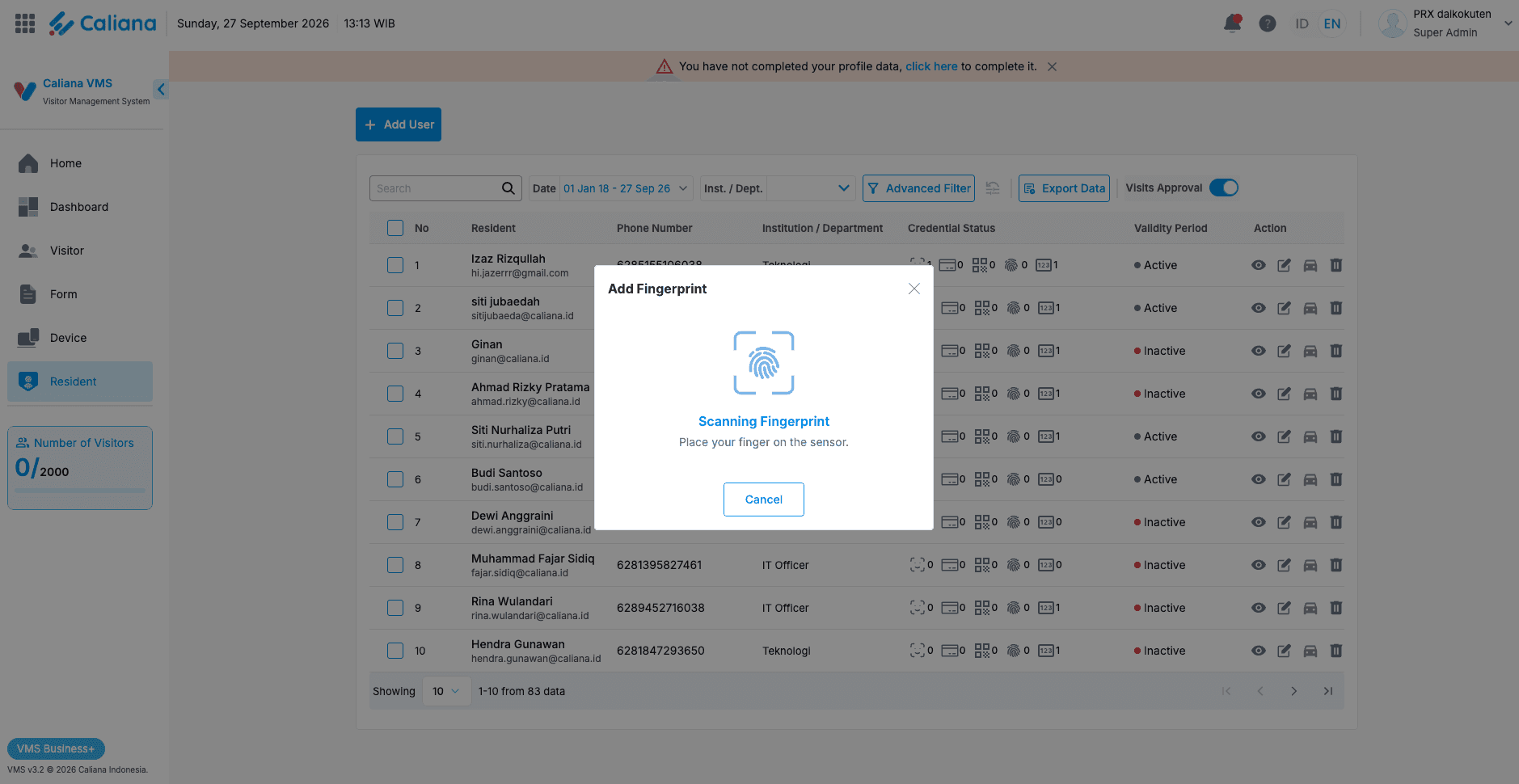Open the apps grid menu icon
The width and height of the screenshot is (1519, 784).
[25, 23]
